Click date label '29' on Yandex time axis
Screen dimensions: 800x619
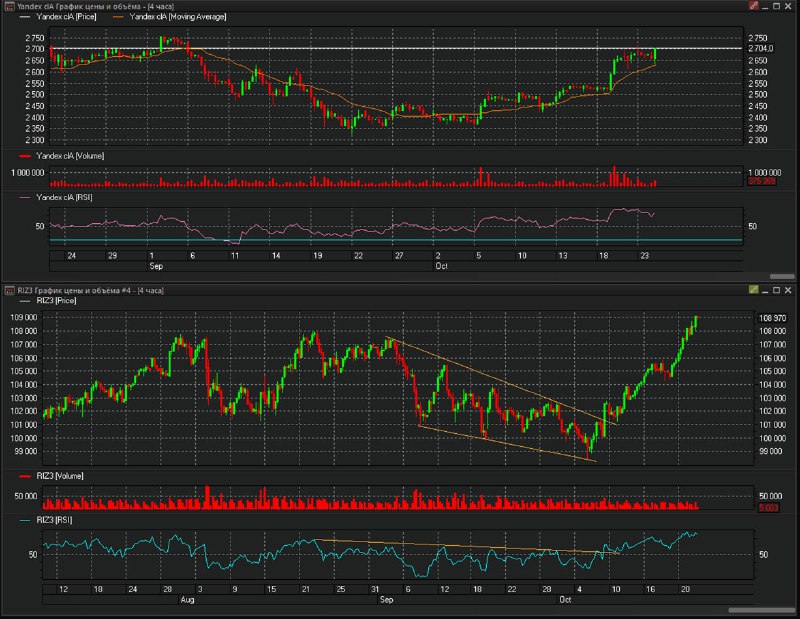pyautogui.click(x=112, y=256)
